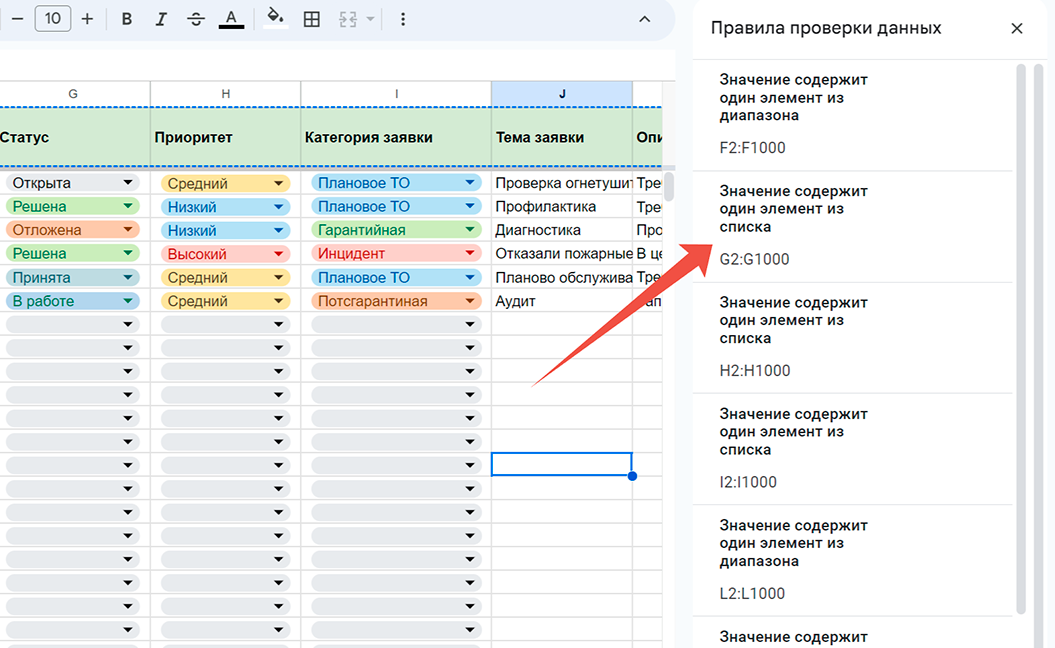This screenshot has width=1055, height=648.
Task: Close the Правила проверки данных panel
Action: (1017, 28)
